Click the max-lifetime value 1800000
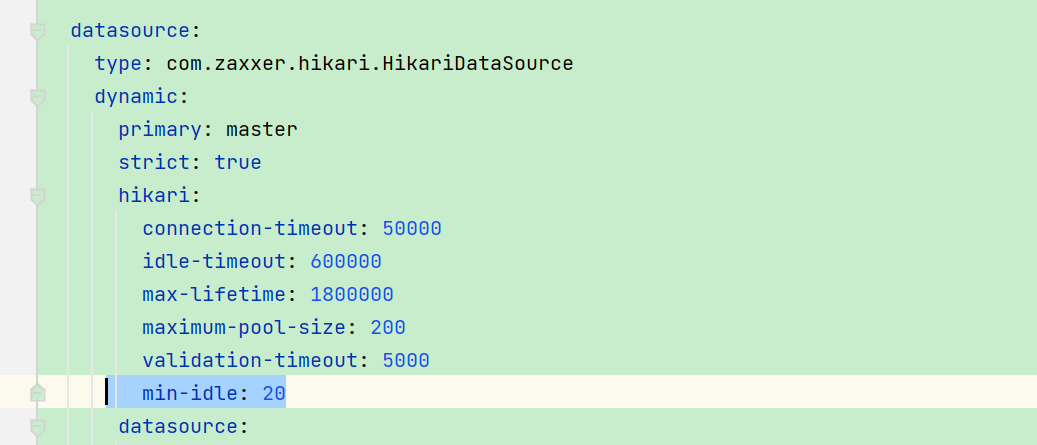 pyautogui.click(x=352, y=295)
